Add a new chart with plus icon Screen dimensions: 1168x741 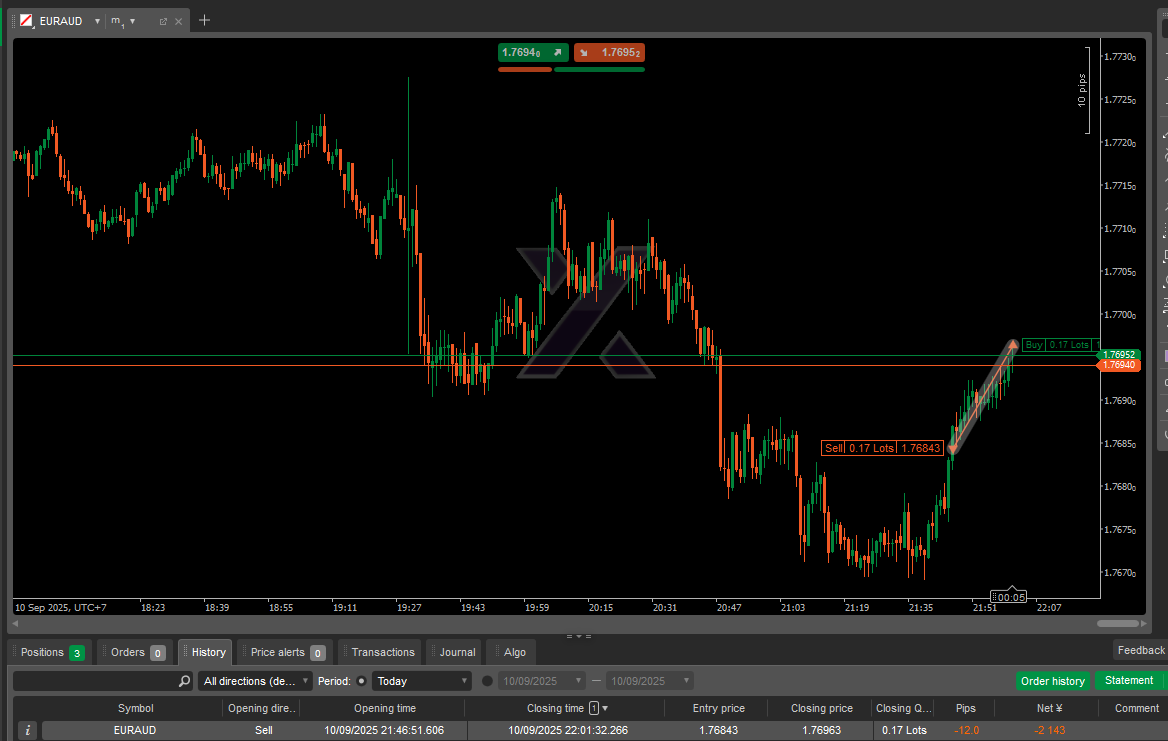click(204, 20)
